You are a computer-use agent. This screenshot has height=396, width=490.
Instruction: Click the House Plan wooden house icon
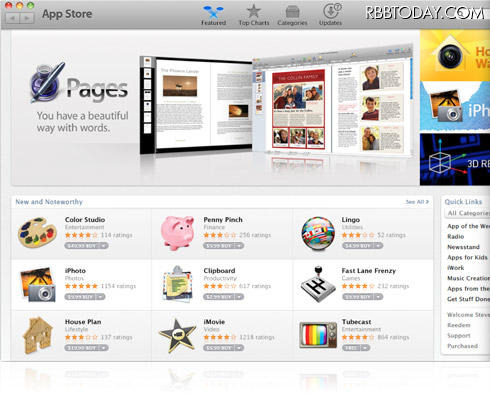click(x=38, y=335)
